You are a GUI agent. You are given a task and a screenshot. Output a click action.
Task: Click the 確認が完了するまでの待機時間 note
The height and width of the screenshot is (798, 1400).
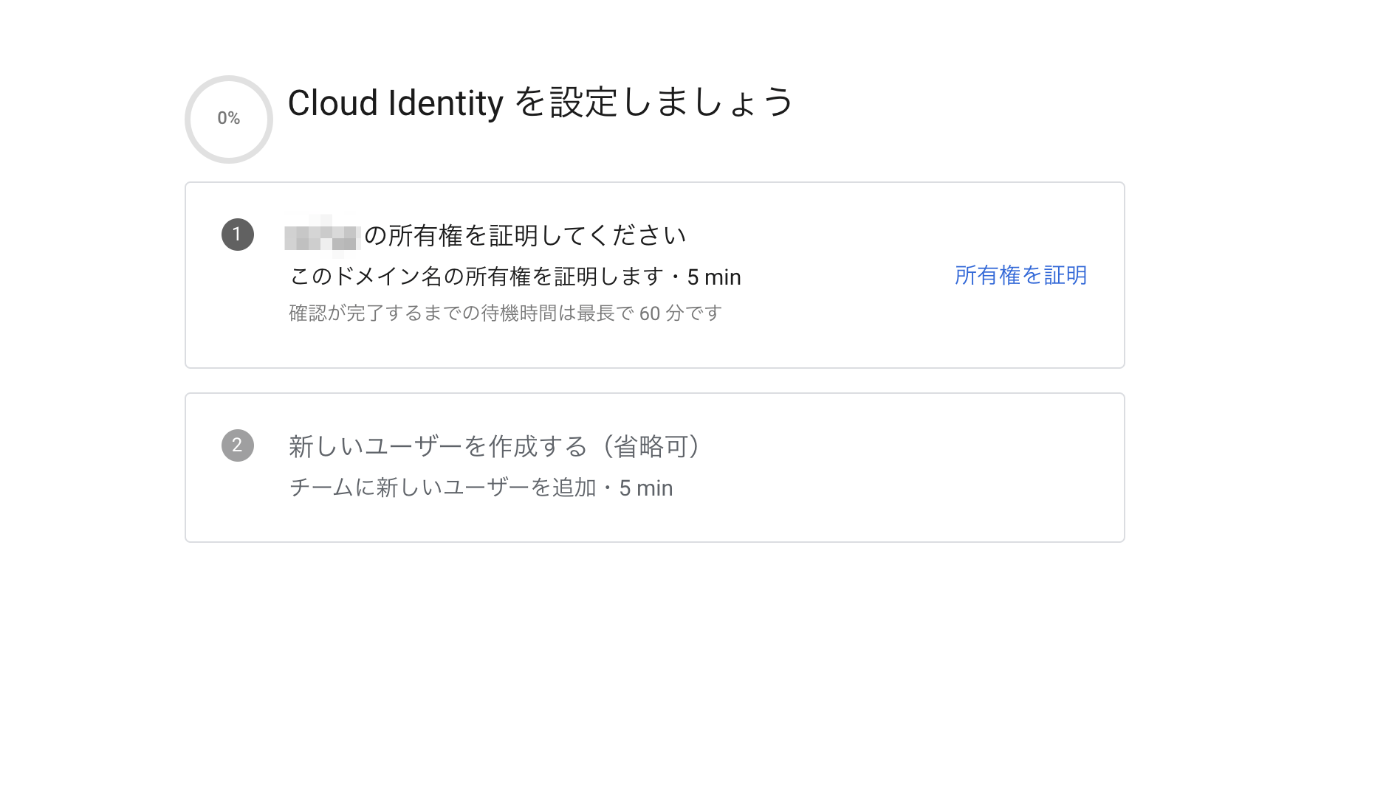[x=505, y=313]
